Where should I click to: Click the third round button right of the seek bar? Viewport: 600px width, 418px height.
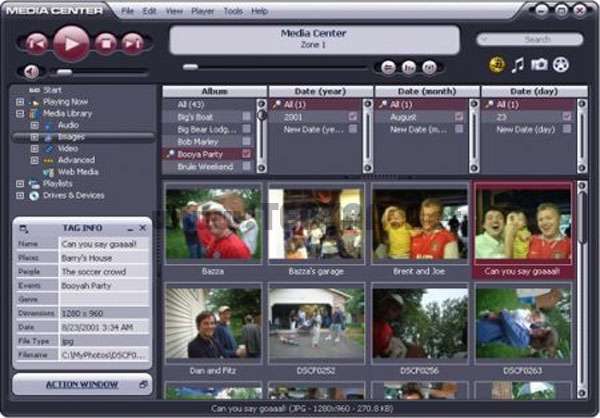429,68
